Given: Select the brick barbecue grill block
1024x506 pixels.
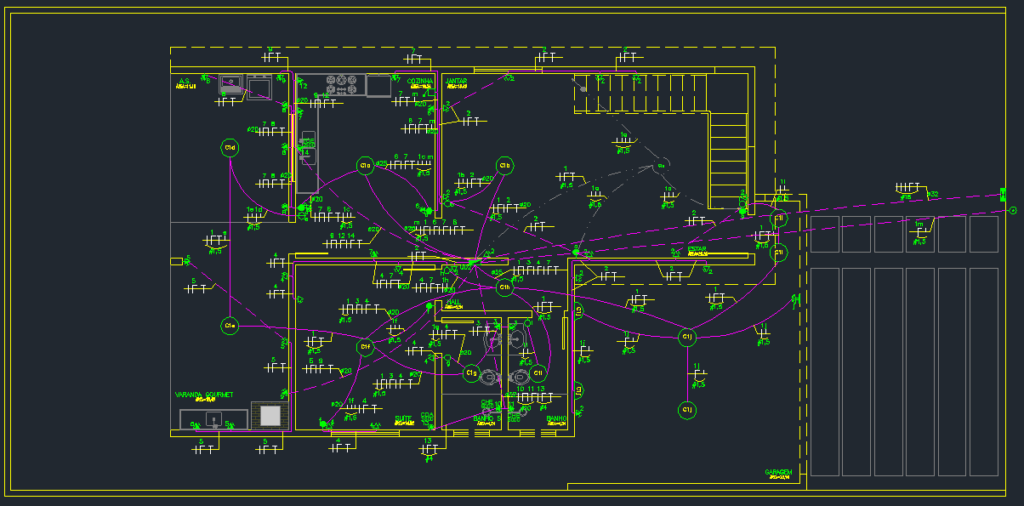Looking at the screenshot, I should click(270, 415).
